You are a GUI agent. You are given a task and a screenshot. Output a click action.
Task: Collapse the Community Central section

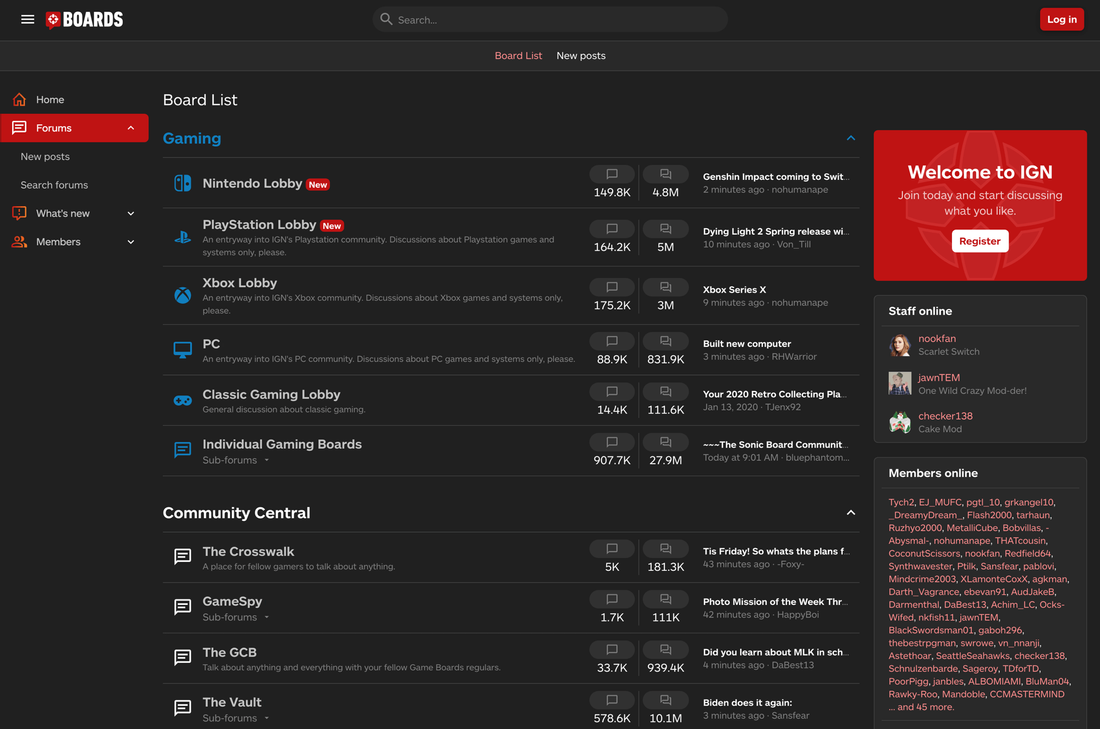(851, 513)
